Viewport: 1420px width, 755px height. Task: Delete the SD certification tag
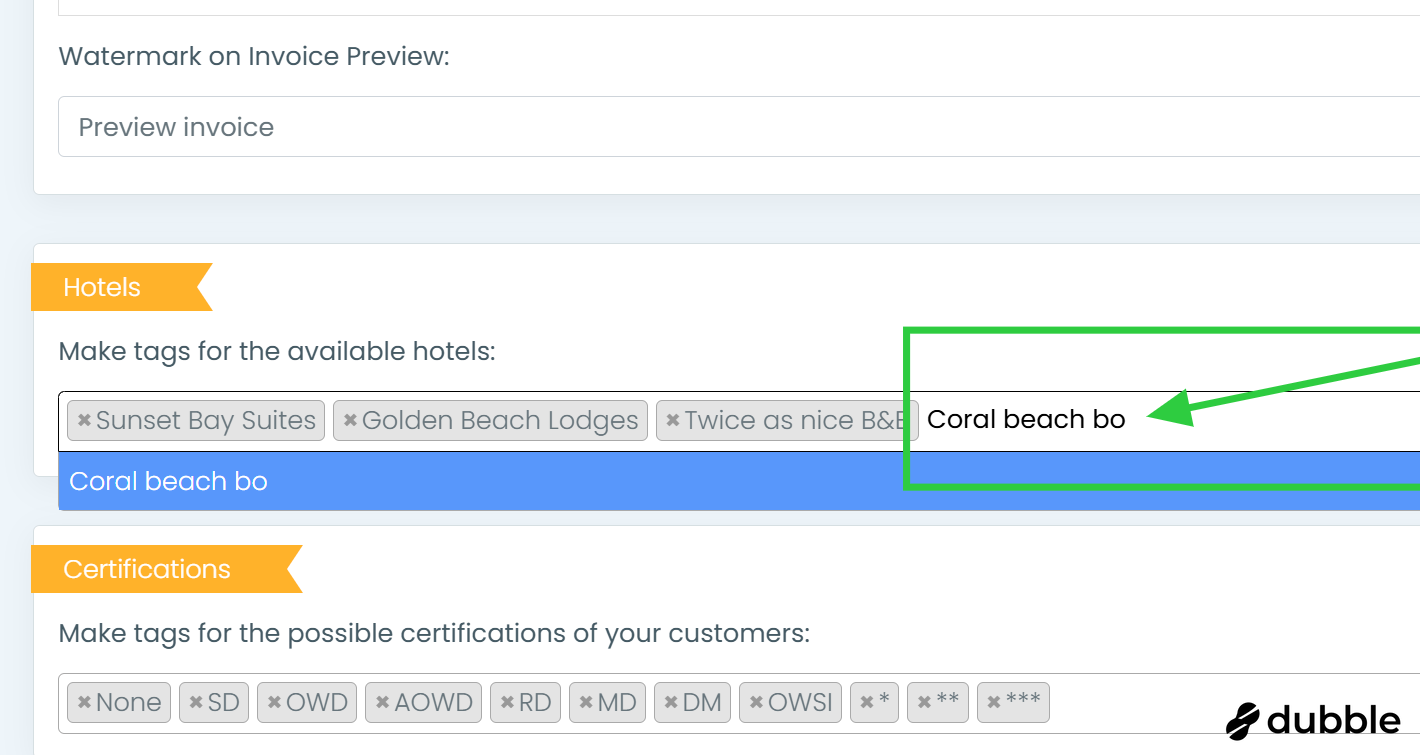[197, 703]
